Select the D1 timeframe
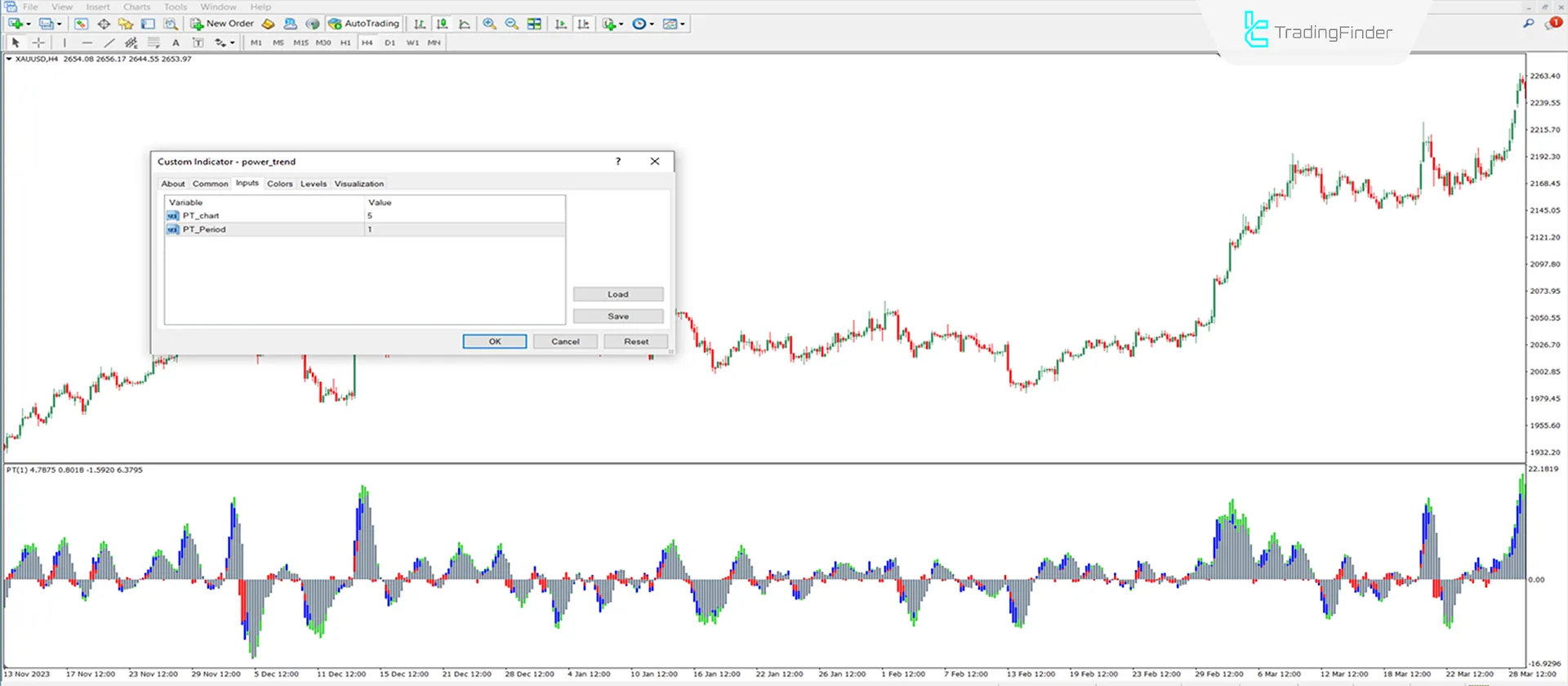 tap(390, 42)
